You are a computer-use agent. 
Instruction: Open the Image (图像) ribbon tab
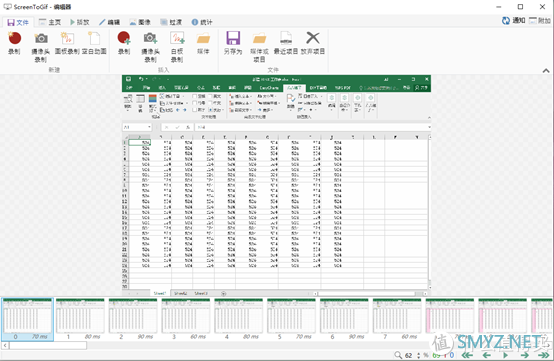[x=140, y=22]
